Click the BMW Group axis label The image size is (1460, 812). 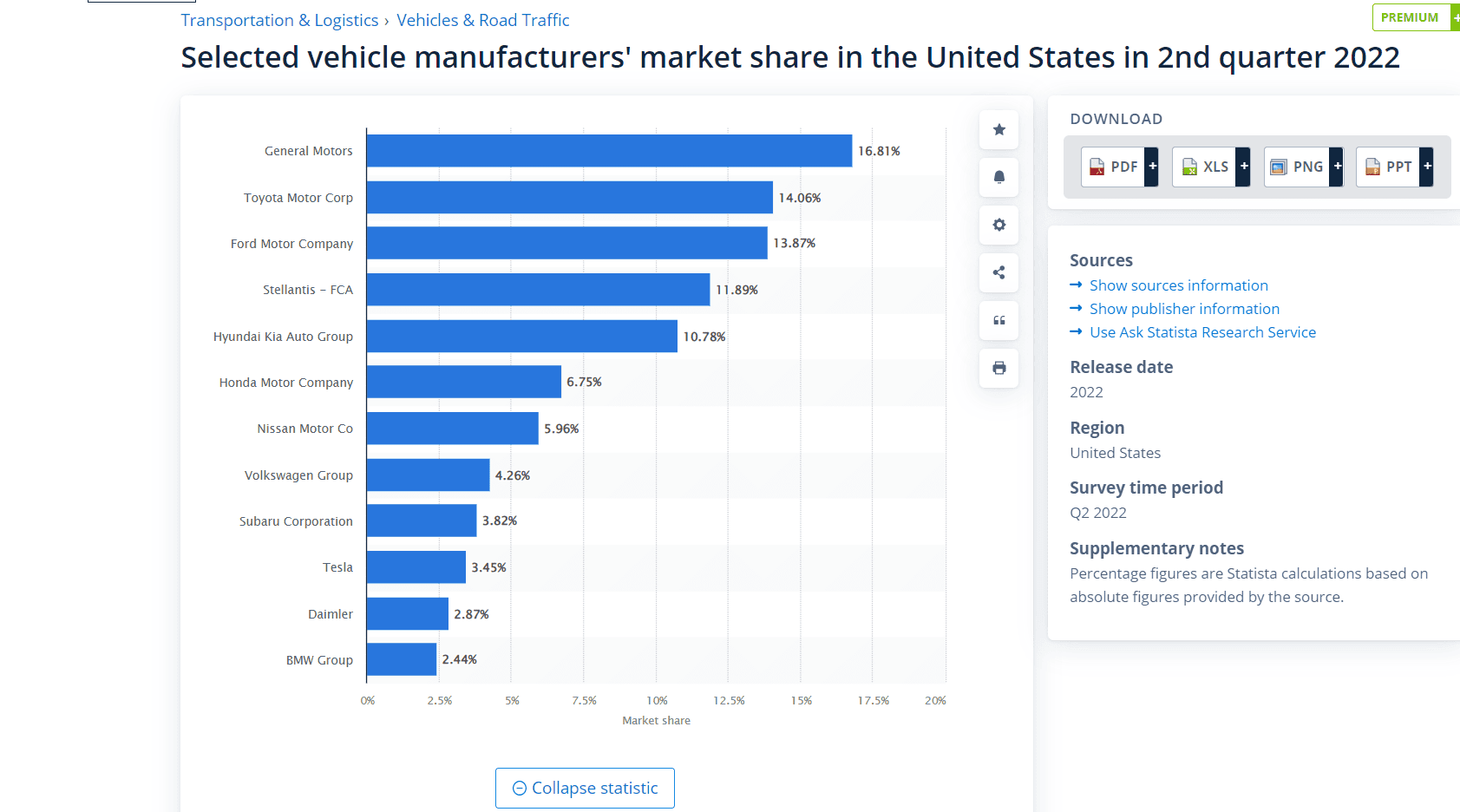pyautogui.click(x=319, y=660)
